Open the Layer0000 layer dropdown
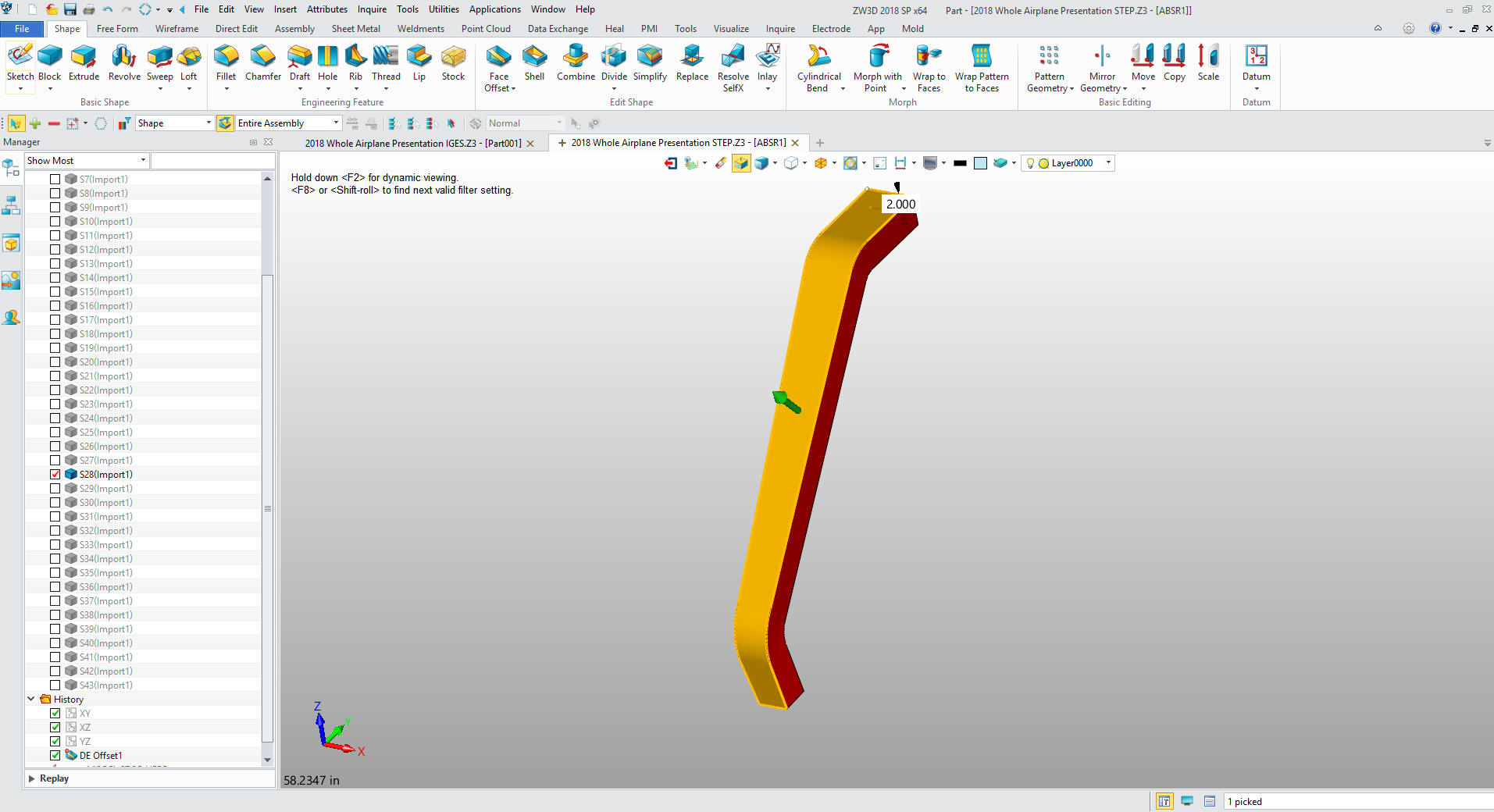 point(1107,163)
